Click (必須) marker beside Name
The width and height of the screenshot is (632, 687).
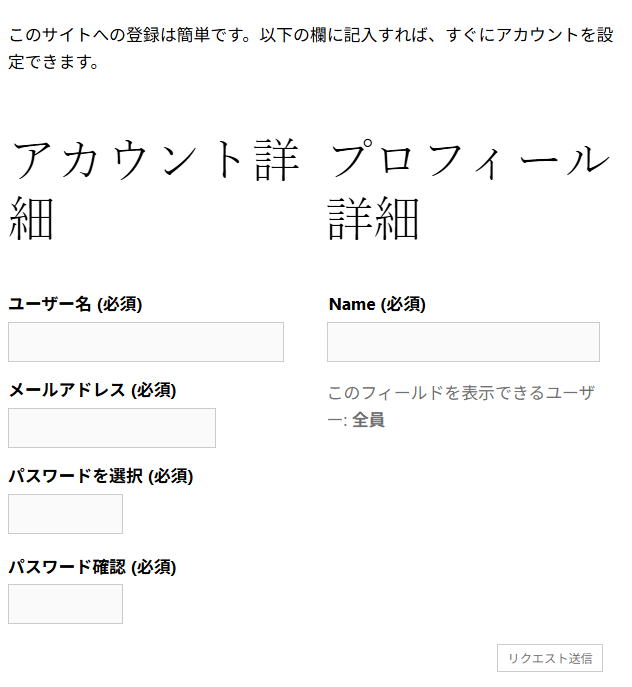click(403, 304)
